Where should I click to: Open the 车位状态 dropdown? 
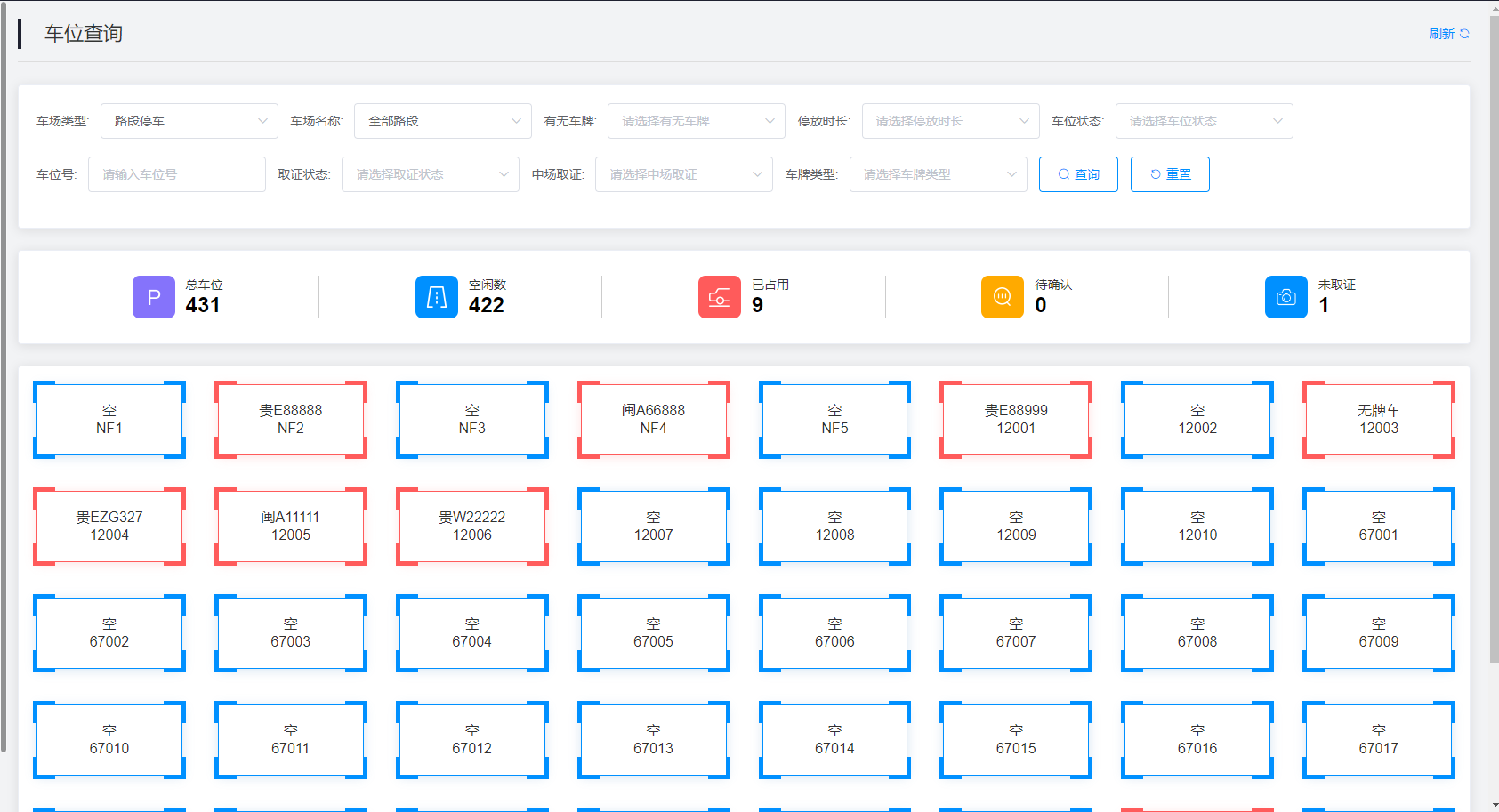coord(1204,121)
